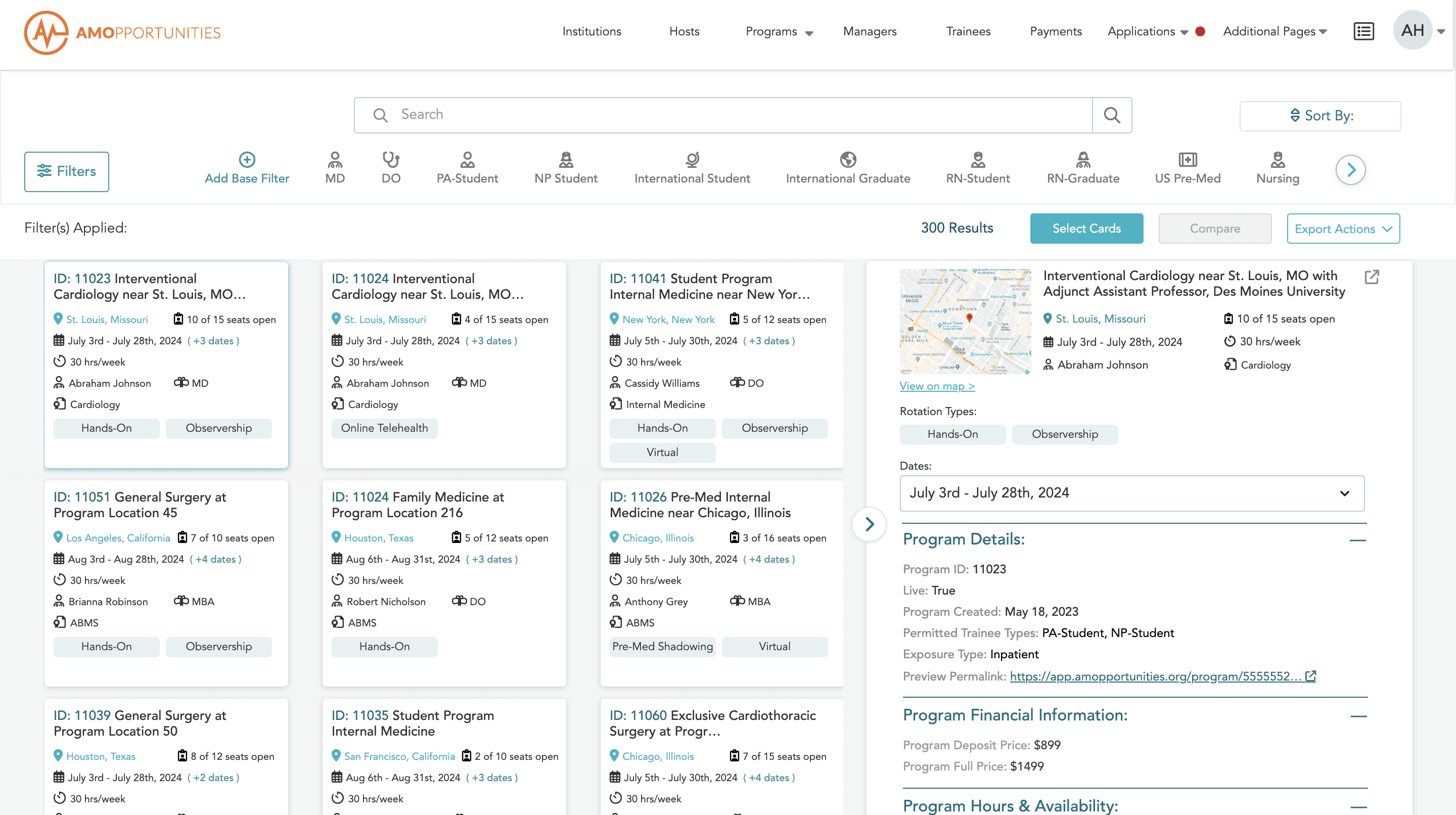Go to Trainees page
Viewport: 1456px width, 815px height.
968,32
